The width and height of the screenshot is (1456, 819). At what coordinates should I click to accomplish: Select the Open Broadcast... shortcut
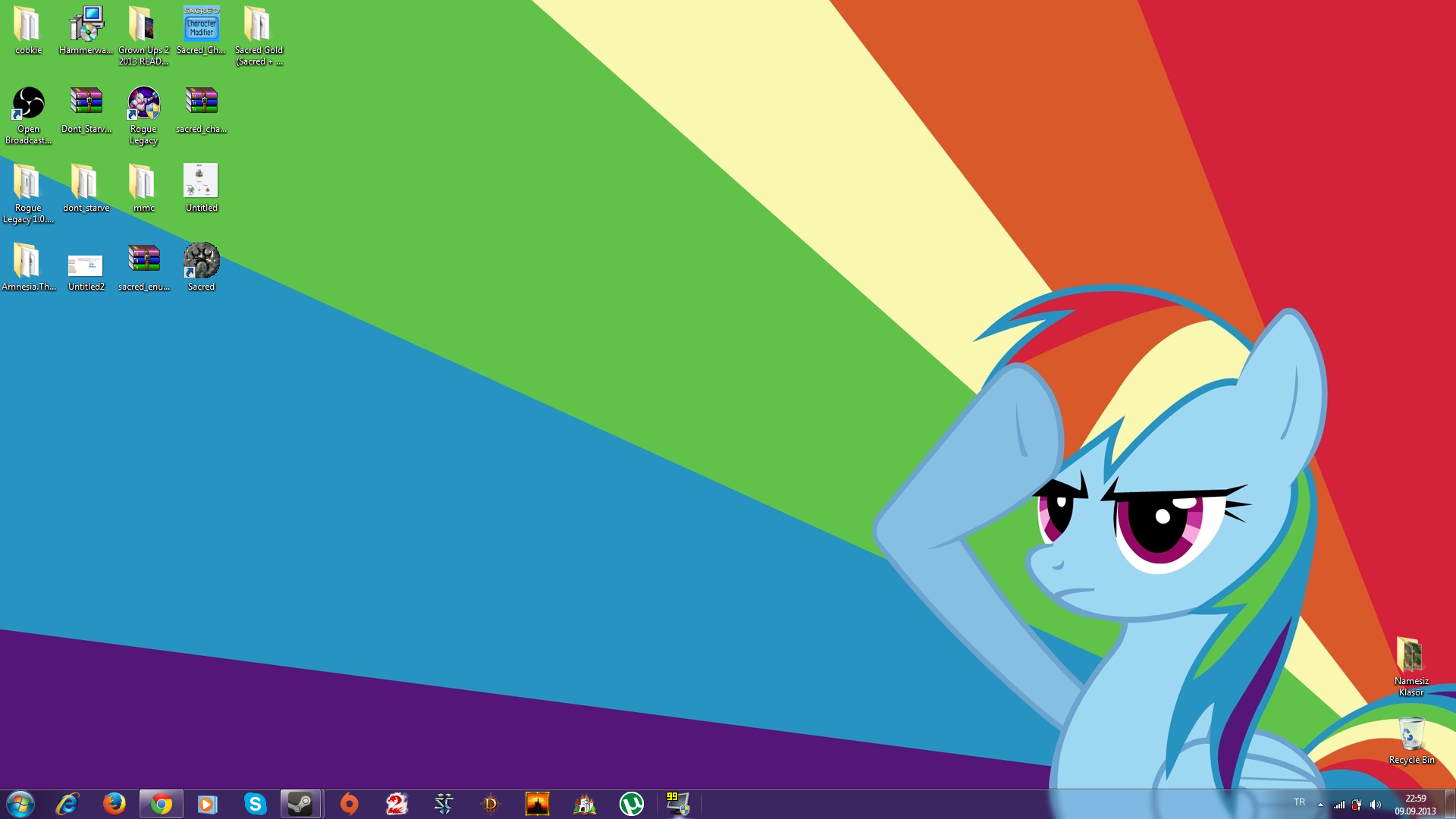pos(28,115)
